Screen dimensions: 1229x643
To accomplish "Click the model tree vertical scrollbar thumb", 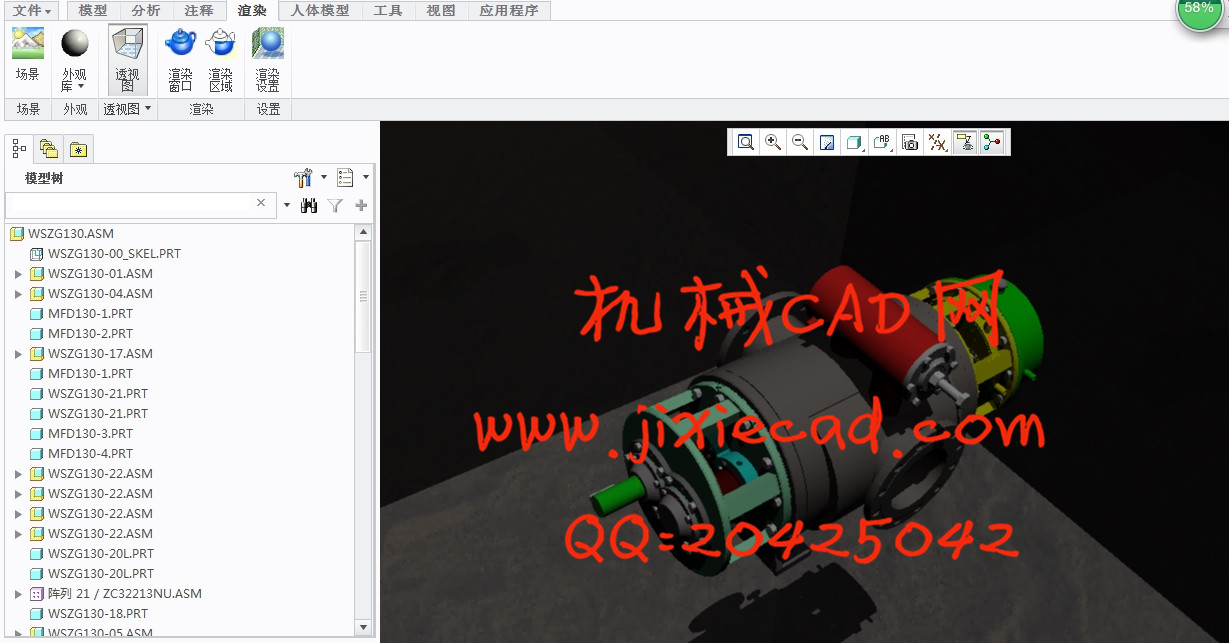I will point(363,296).
